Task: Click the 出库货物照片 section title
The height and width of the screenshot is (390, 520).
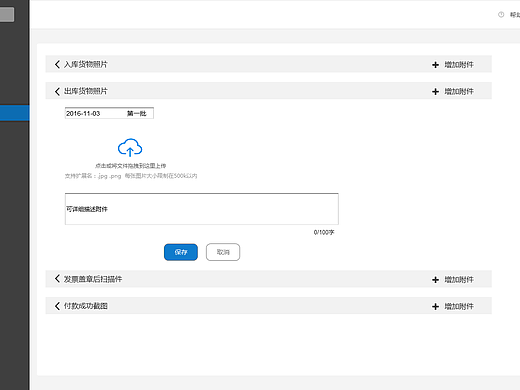Action: pos(86,91)
